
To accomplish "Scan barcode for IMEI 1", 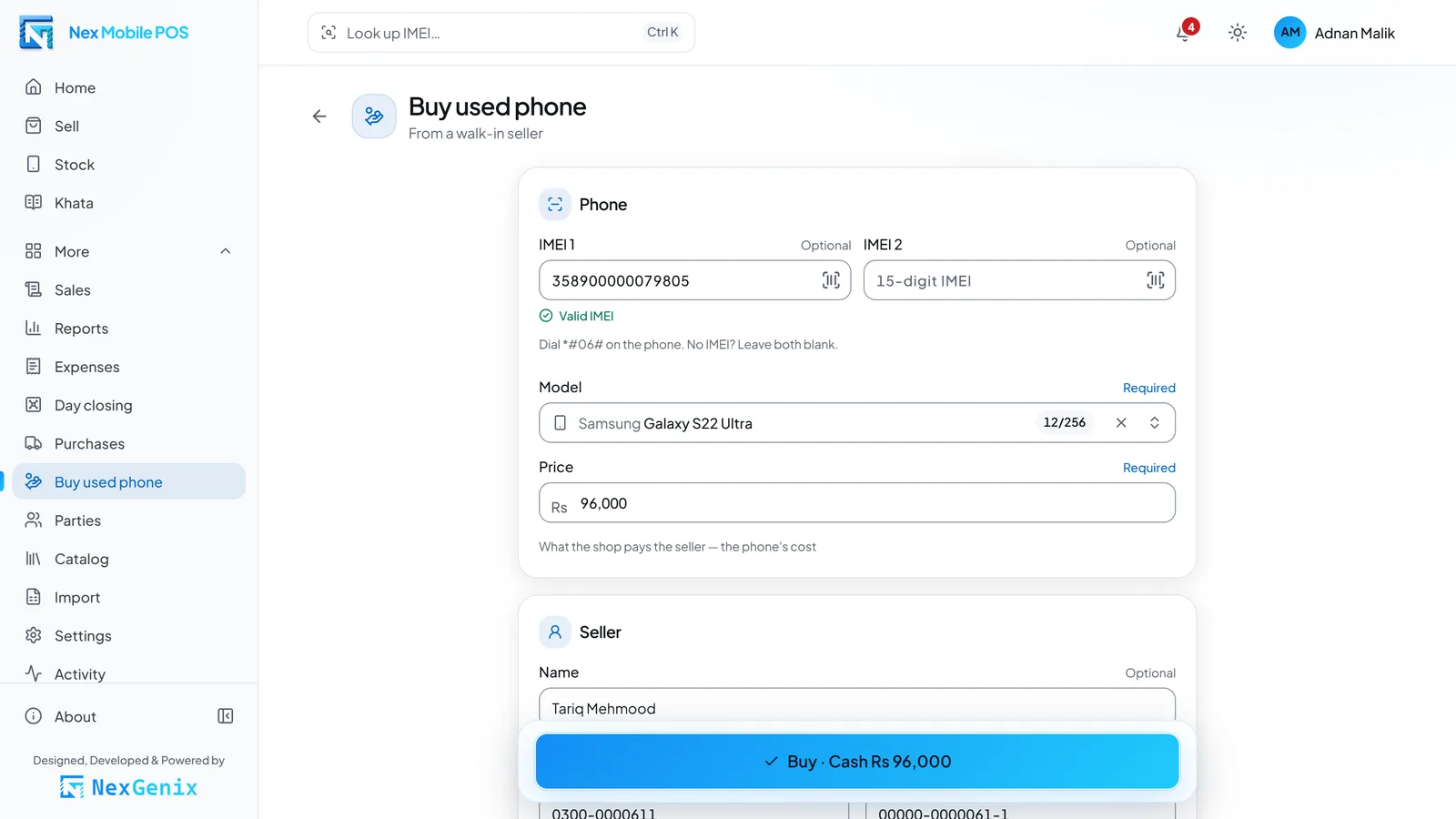I will (x=831, y=280).
